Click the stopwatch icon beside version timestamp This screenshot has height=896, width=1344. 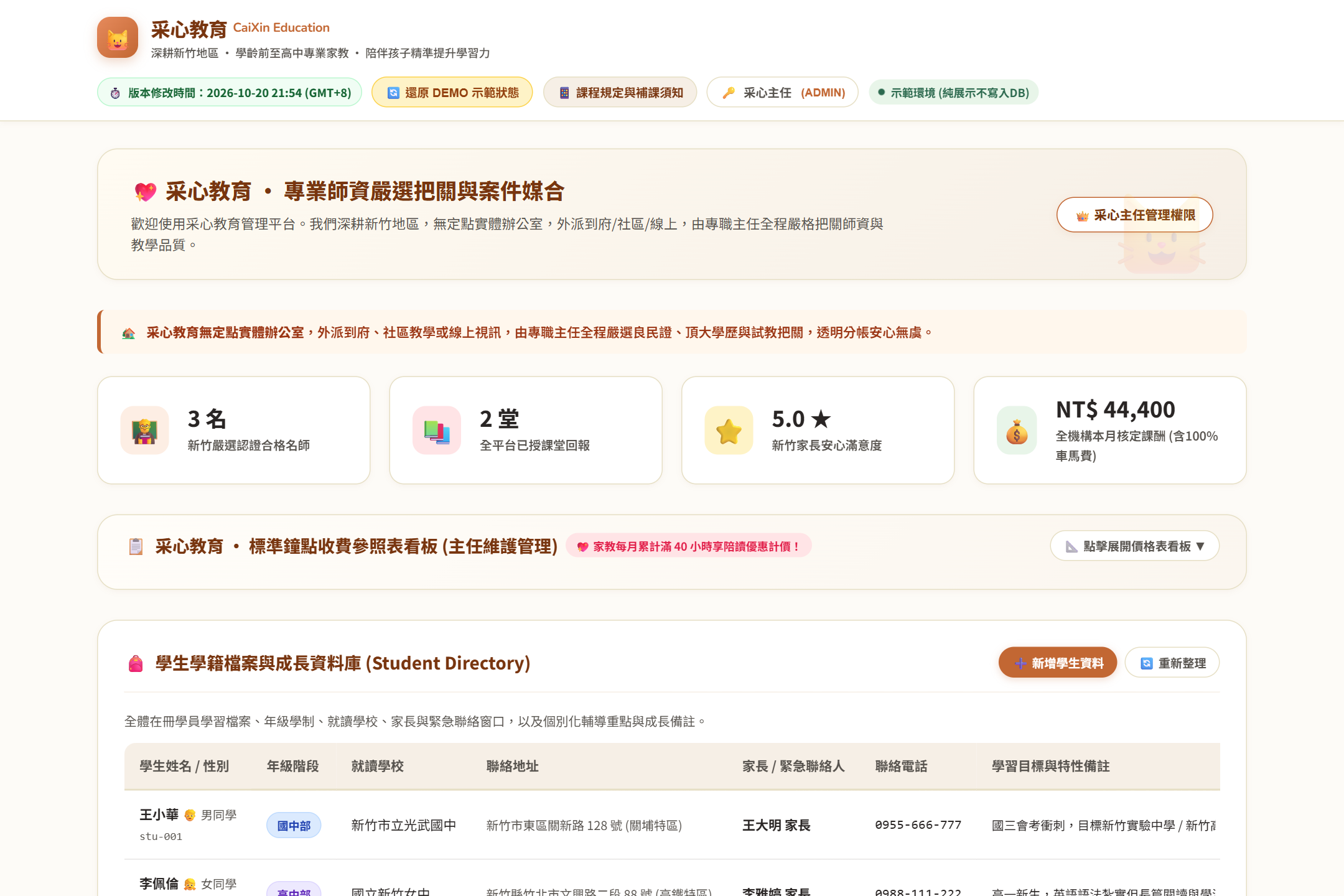point(115,93)
